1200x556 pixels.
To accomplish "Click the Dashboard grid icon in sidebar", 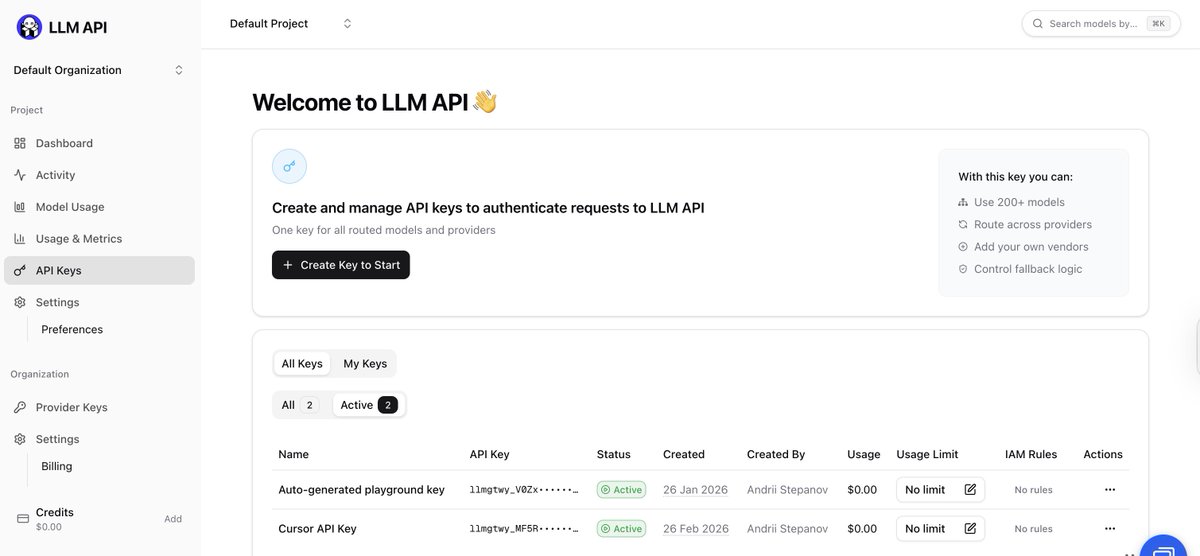I will (20, 143).
